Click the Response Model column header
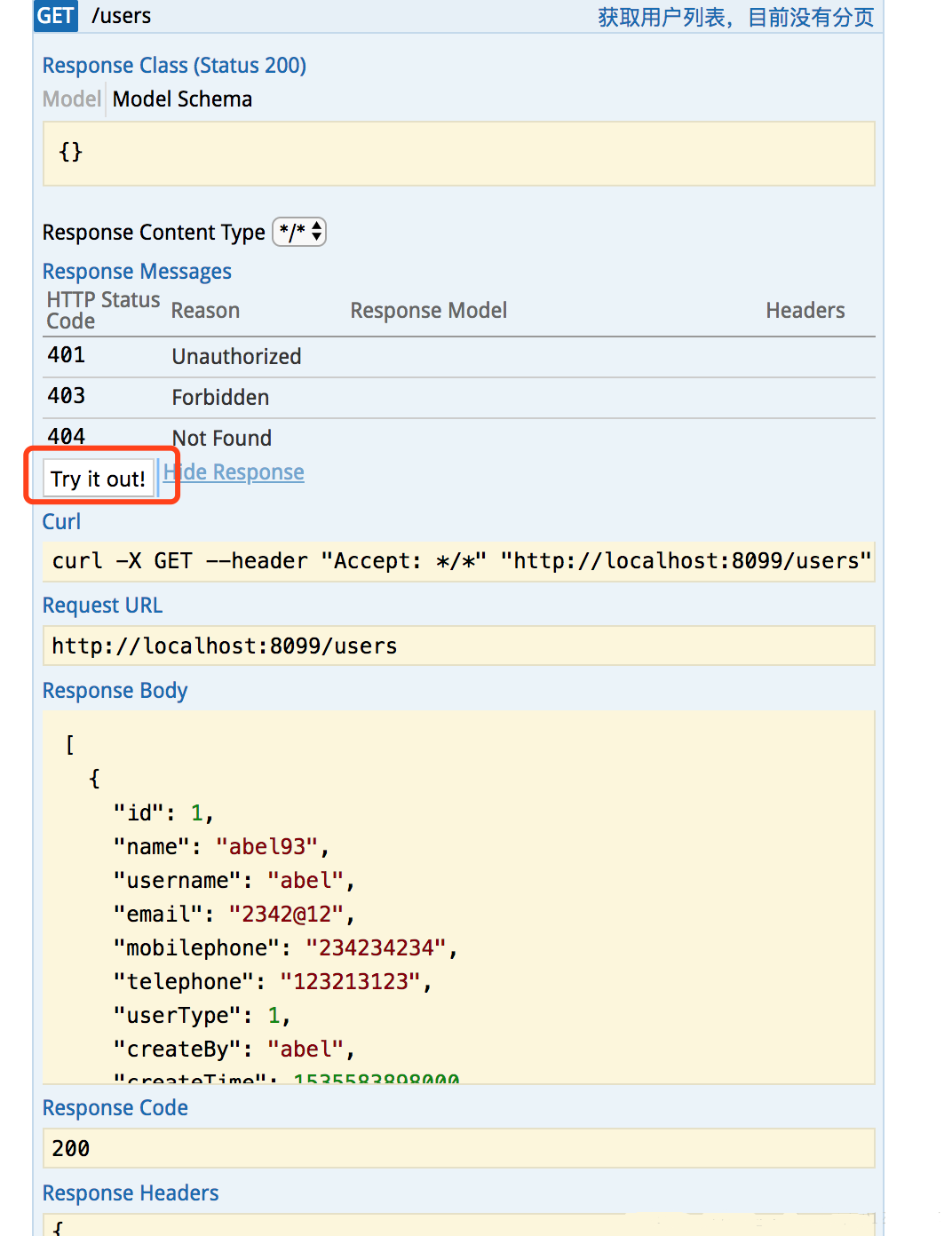 (429, 310)
